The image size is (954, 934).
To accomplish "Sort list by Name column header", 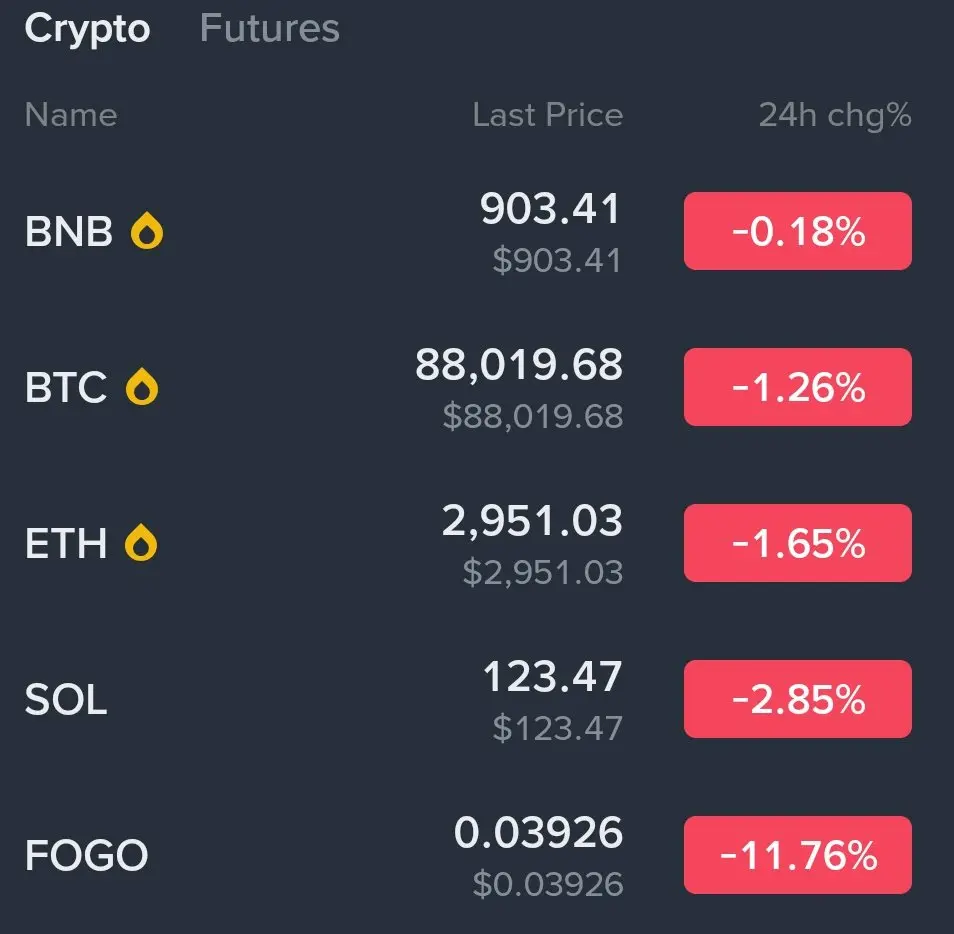I will [70, 115].
